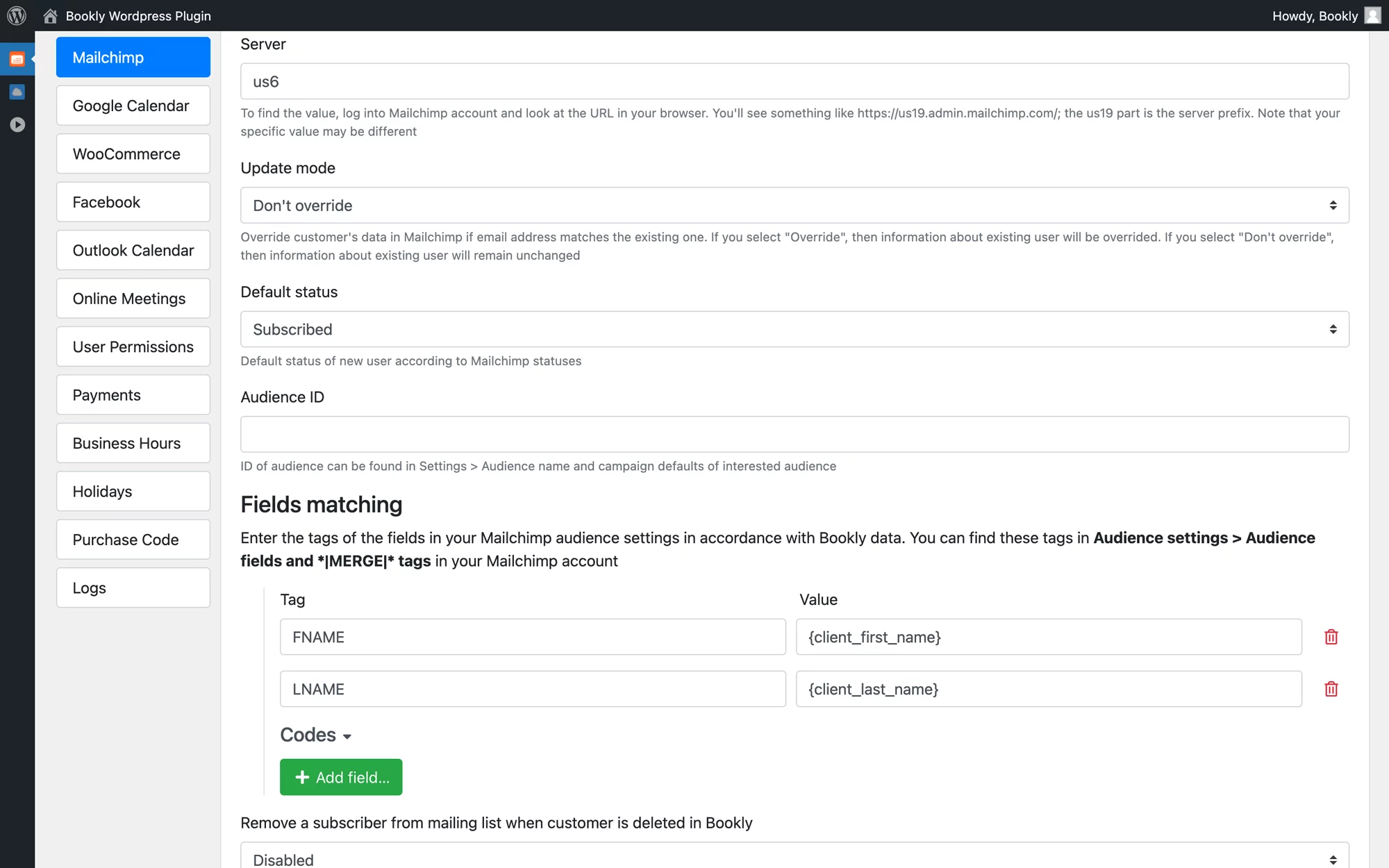The height and width of the screenshot is (868, 1389).
Task: Expand the Codes list
Action: (316, 735)
